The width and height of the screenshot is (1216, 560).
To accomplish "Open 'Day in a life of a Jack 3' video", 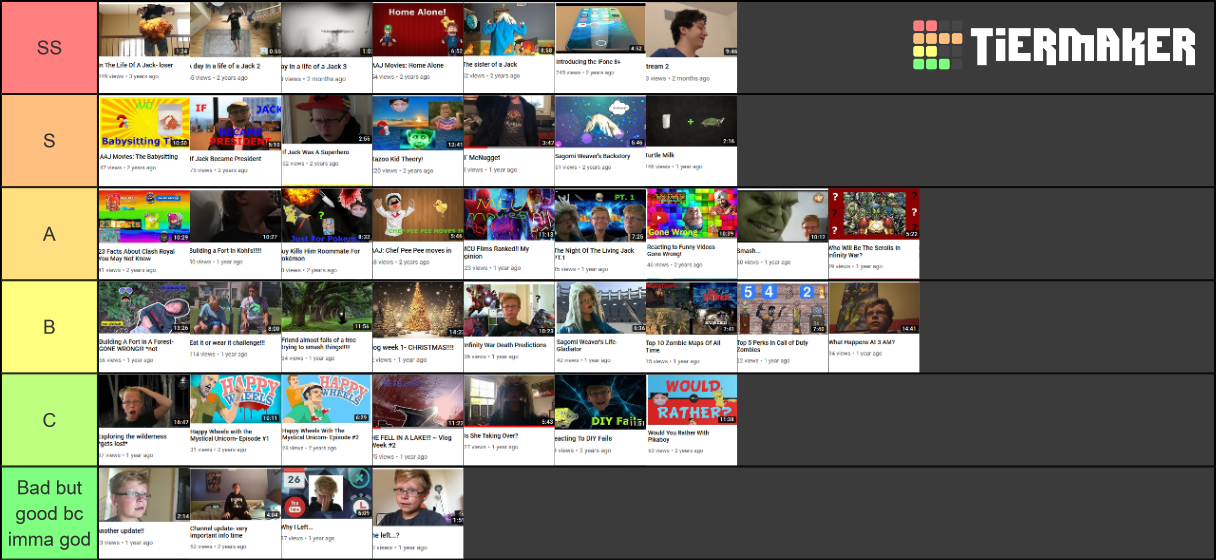I will point(327,47).
